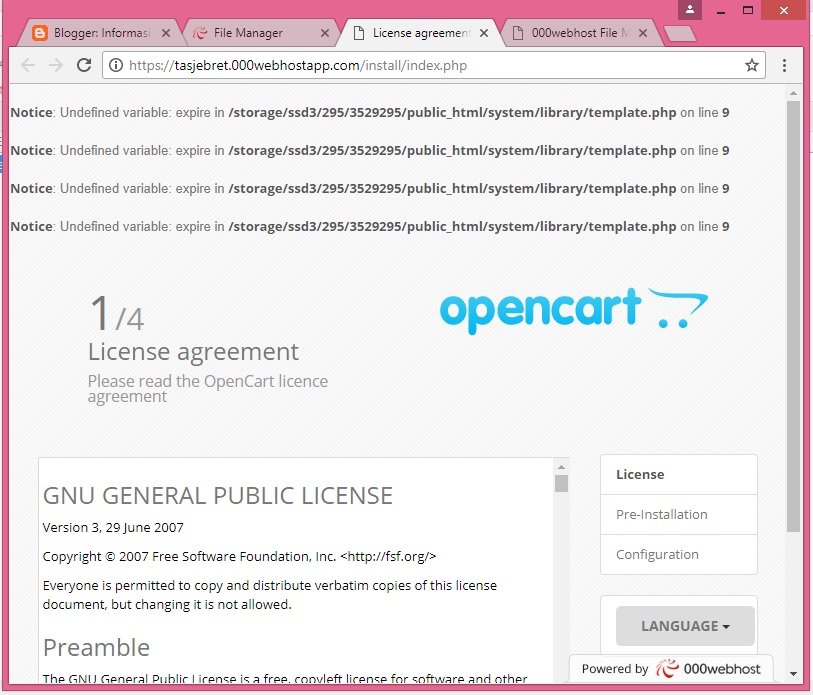
Task: Click the Preamble heading
Action: (x=96, y=648)
